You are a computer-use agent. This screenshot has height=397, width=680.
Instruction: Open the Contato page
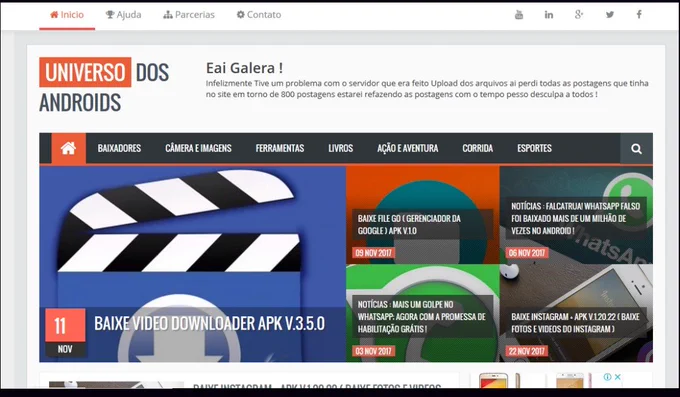(259, 15)
